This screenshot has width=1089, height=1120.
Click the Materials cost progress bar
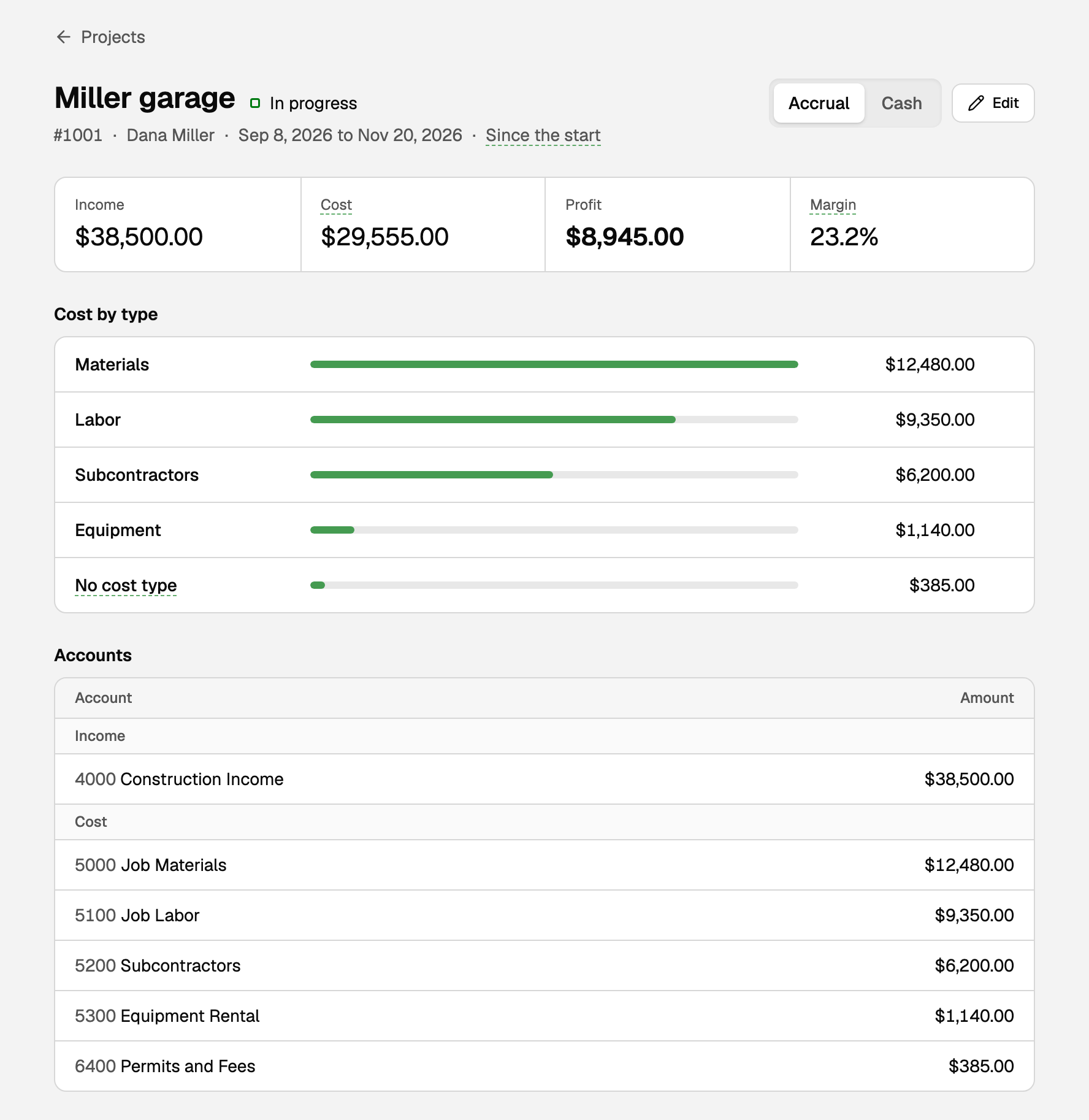pos(554,364)
